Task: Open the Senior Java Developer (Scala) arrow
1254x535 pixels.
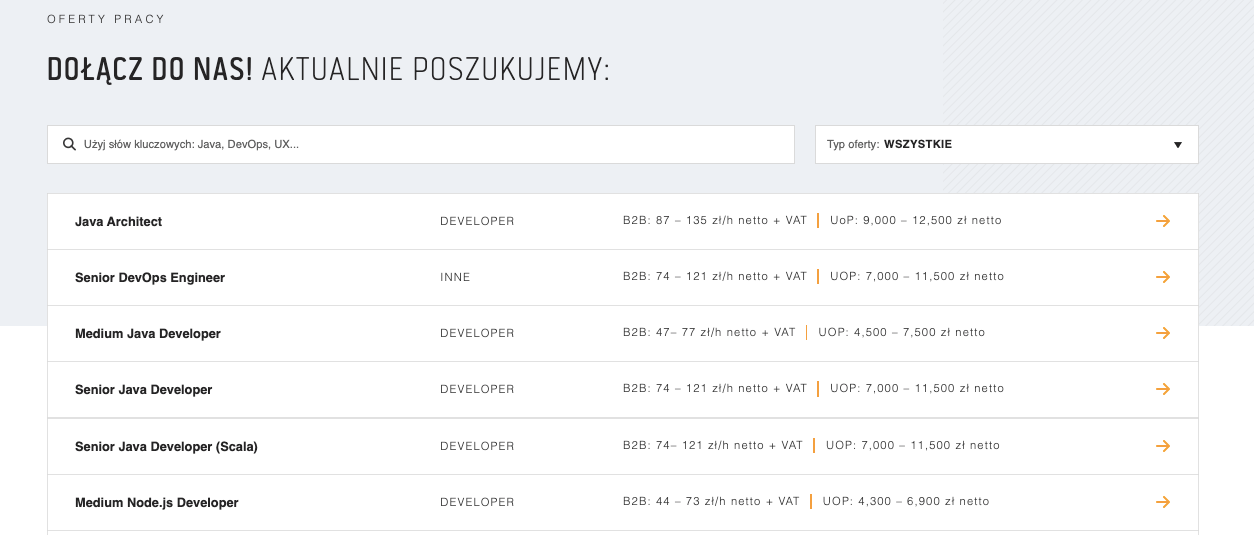Action: pos(1163,446)
